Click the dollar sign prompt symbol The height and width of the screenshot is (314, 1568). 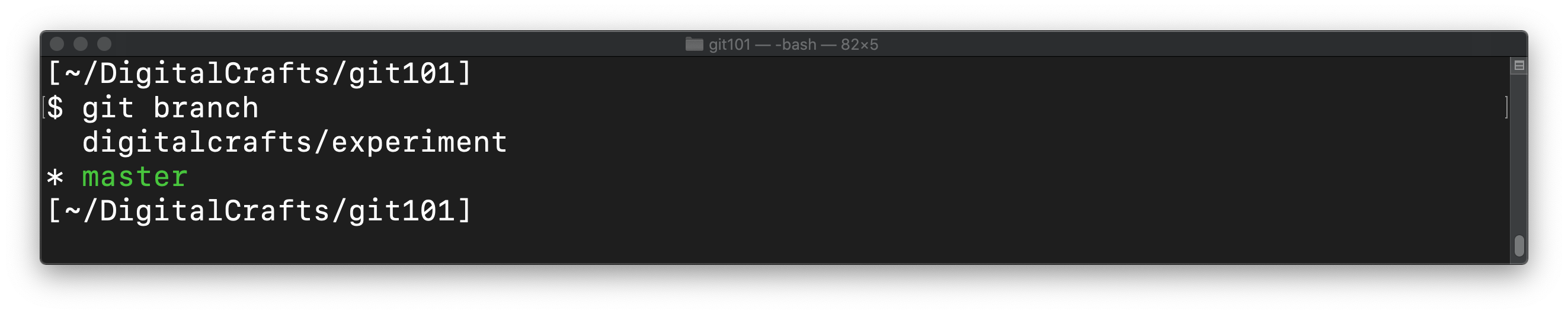55,108
